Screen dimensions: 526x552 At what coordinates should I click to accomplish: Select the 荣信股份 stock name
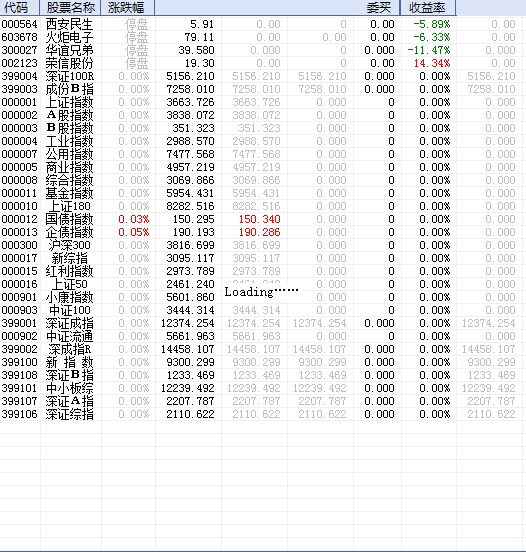coord(69,63)
